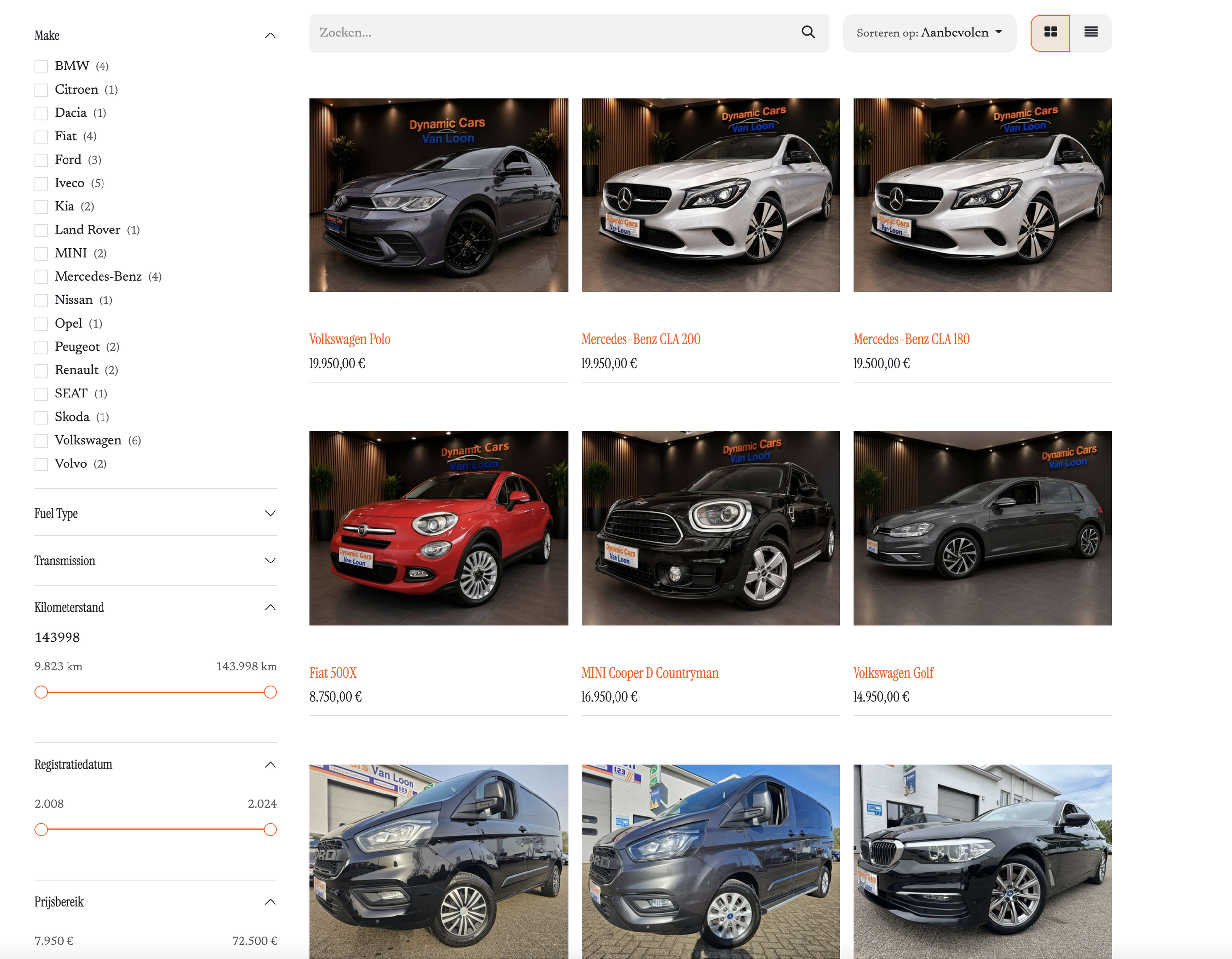Focus the Zoeken search field
This screenshot has width=1232, height=959.
tap(569, 33)
